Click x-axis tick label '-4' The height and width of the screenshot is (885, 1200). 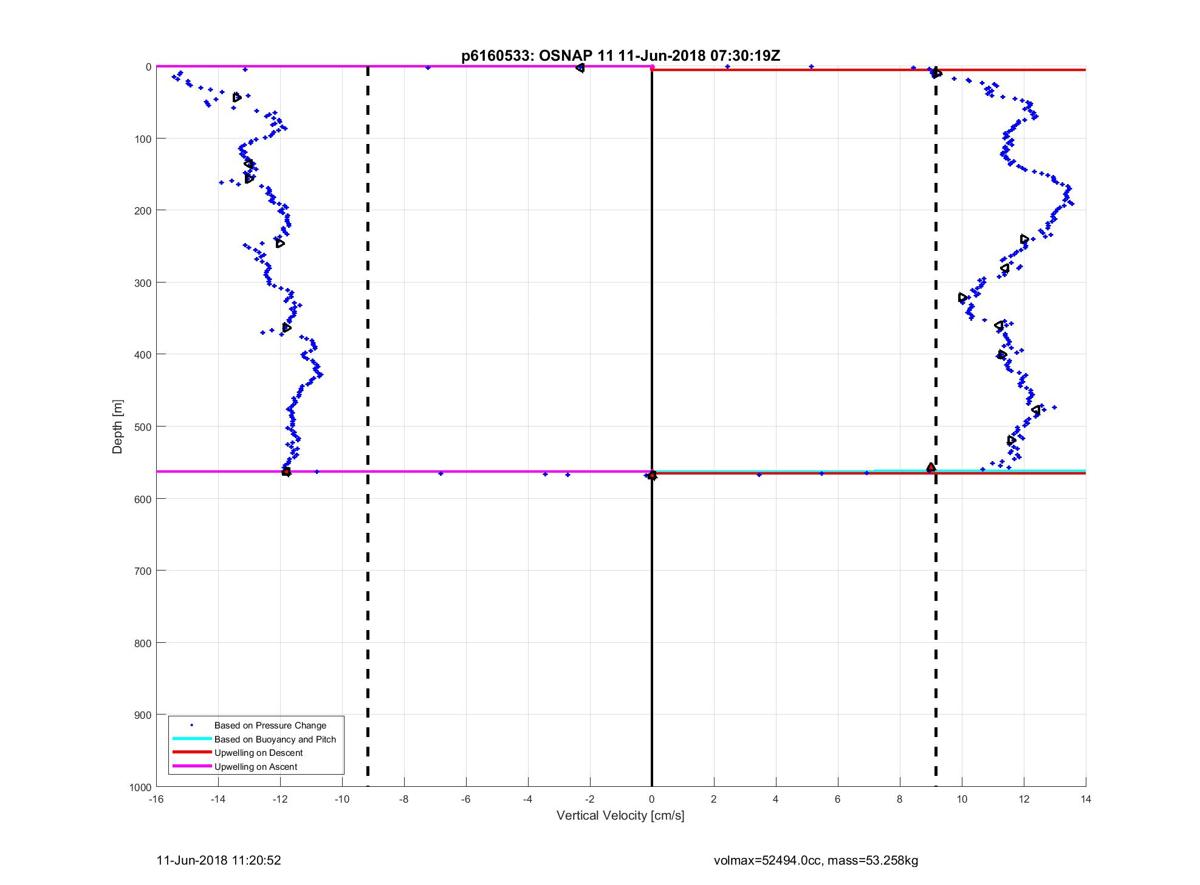pyautogui.click(x=528, y=798)
